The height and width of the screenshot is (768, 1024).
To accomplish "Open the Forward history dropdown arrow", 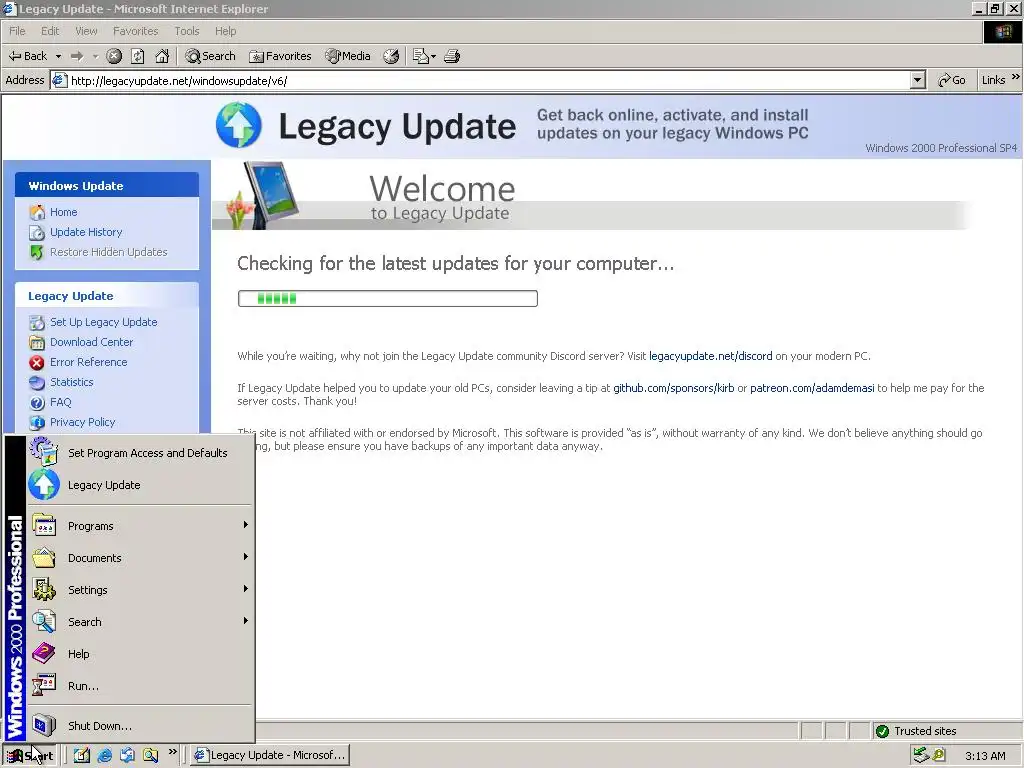I will (x=95, y=56).
